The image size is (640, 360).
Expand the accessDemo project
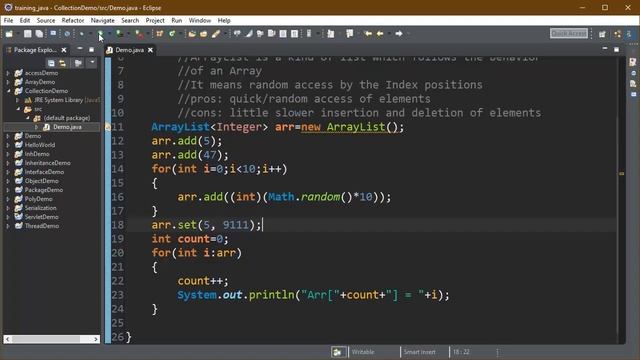coord(8,73)
